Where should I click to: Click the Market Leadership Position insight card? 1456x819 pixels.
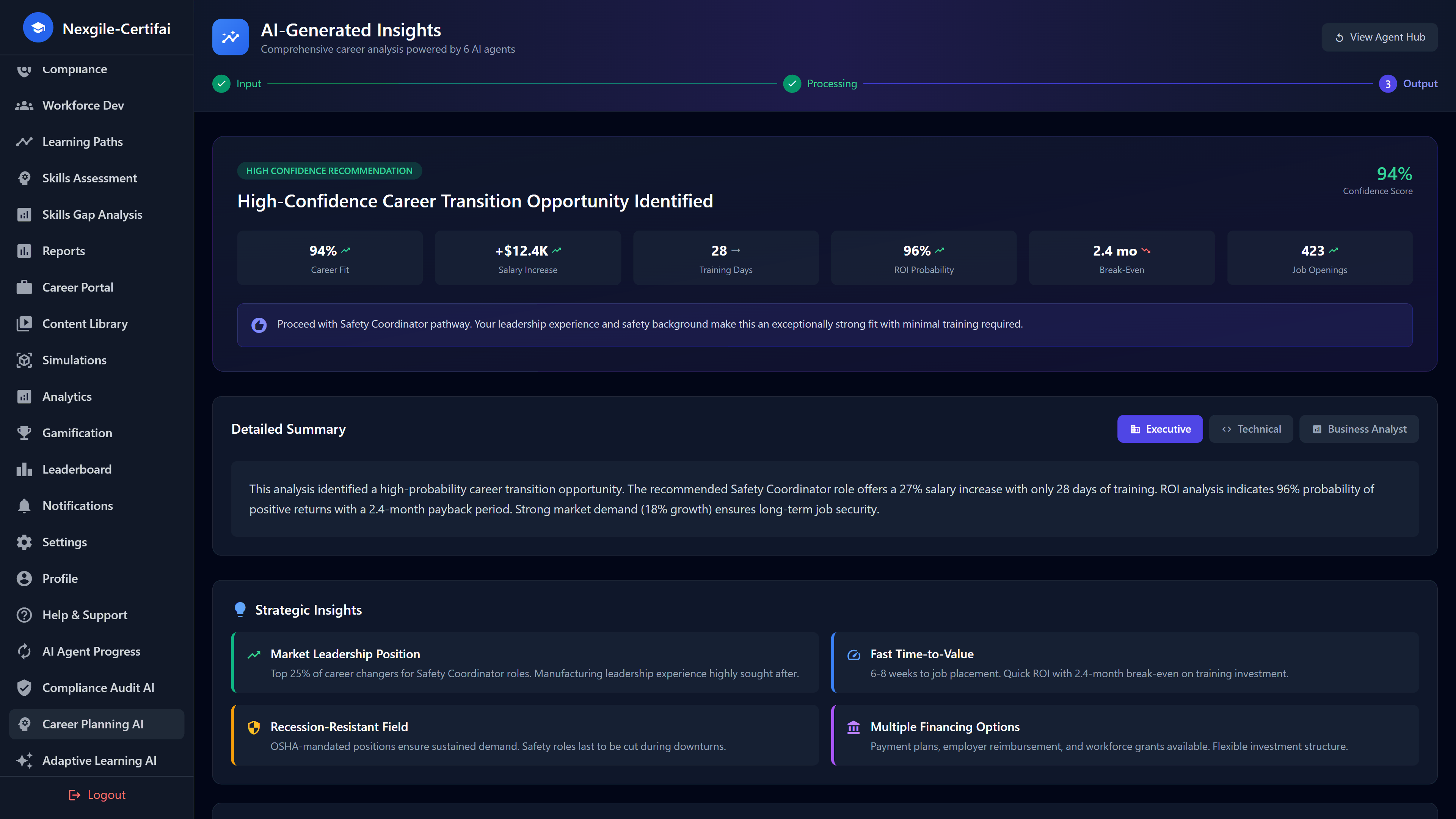tap(525, 662)
